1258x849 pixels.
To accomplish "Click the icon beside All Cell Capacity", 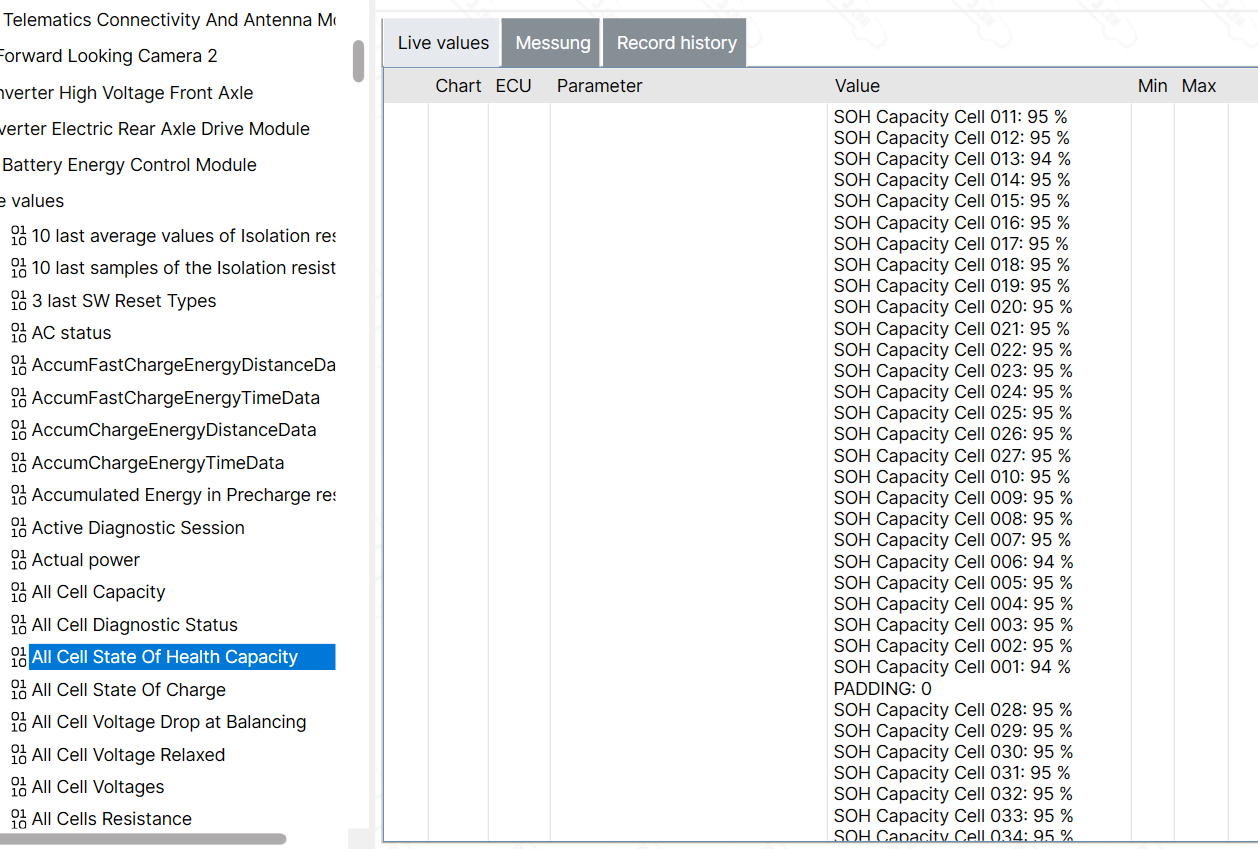I will (18, 592).
